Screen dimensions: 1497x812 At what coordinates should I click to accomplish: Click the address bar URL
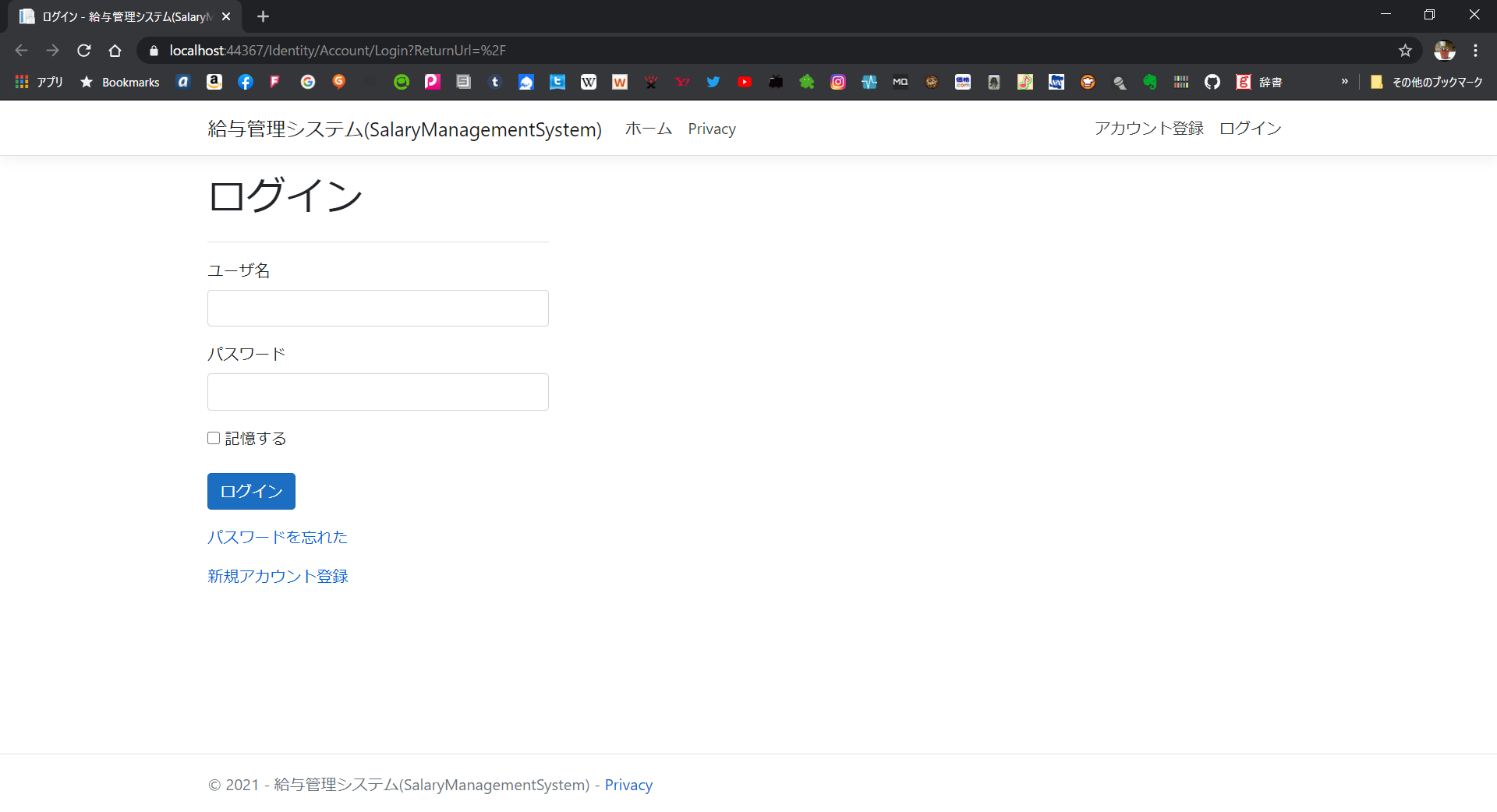(338, 51)
